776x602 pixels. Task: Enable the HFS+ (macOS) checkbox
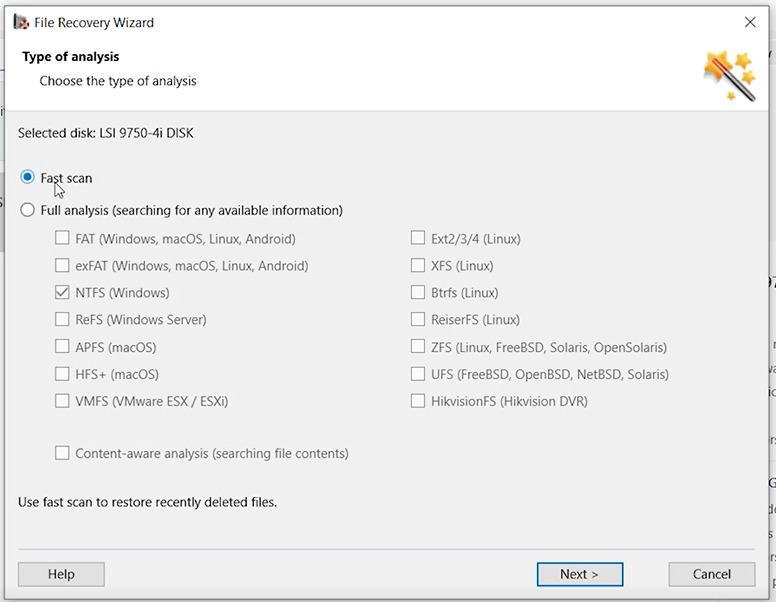62,373
